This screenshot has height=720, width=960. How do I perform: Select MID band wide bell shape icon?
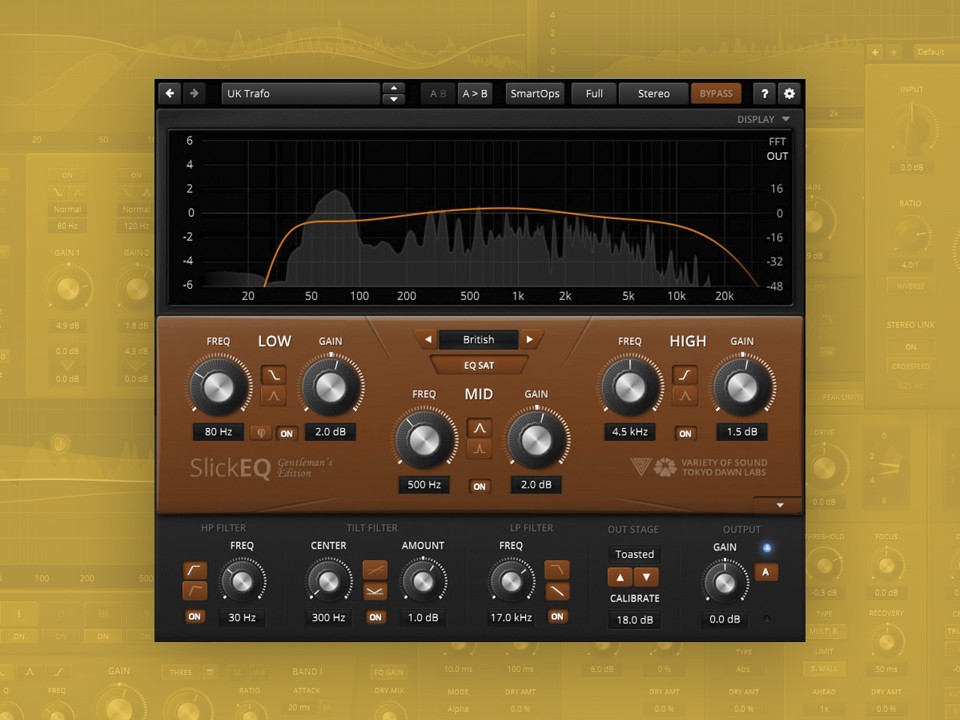tap(479, 428)
